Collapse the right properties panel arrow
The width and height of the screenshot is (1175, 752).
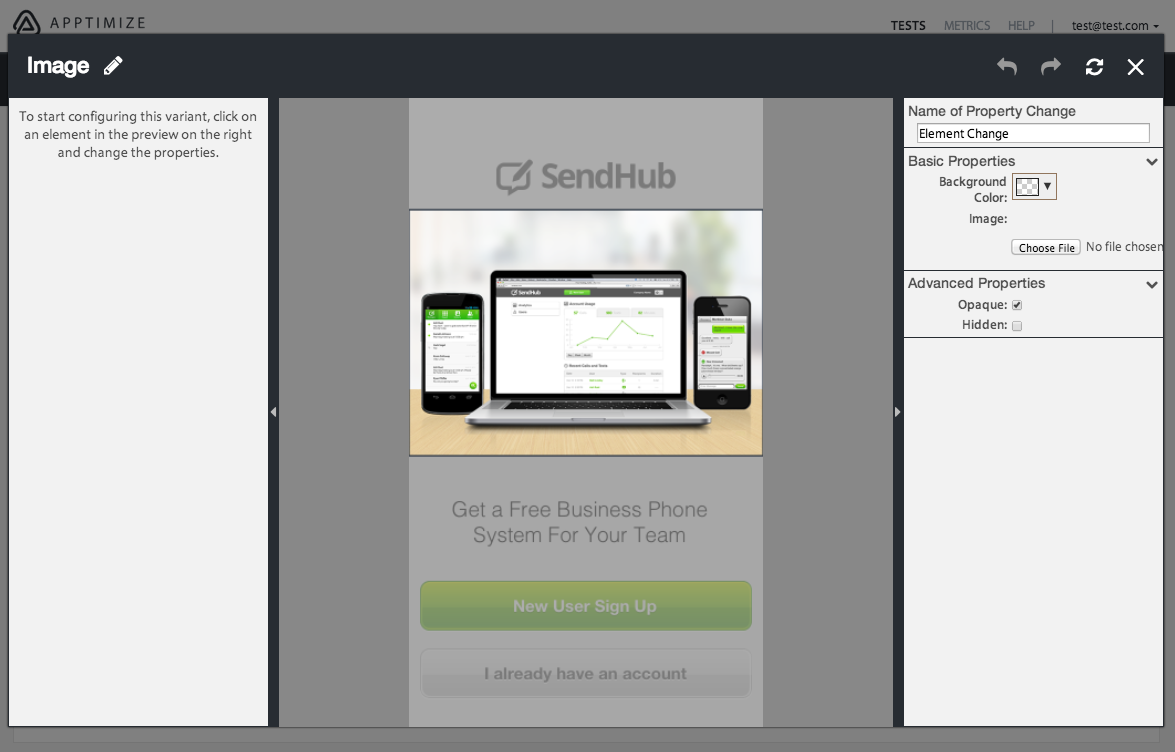[898, 412]
